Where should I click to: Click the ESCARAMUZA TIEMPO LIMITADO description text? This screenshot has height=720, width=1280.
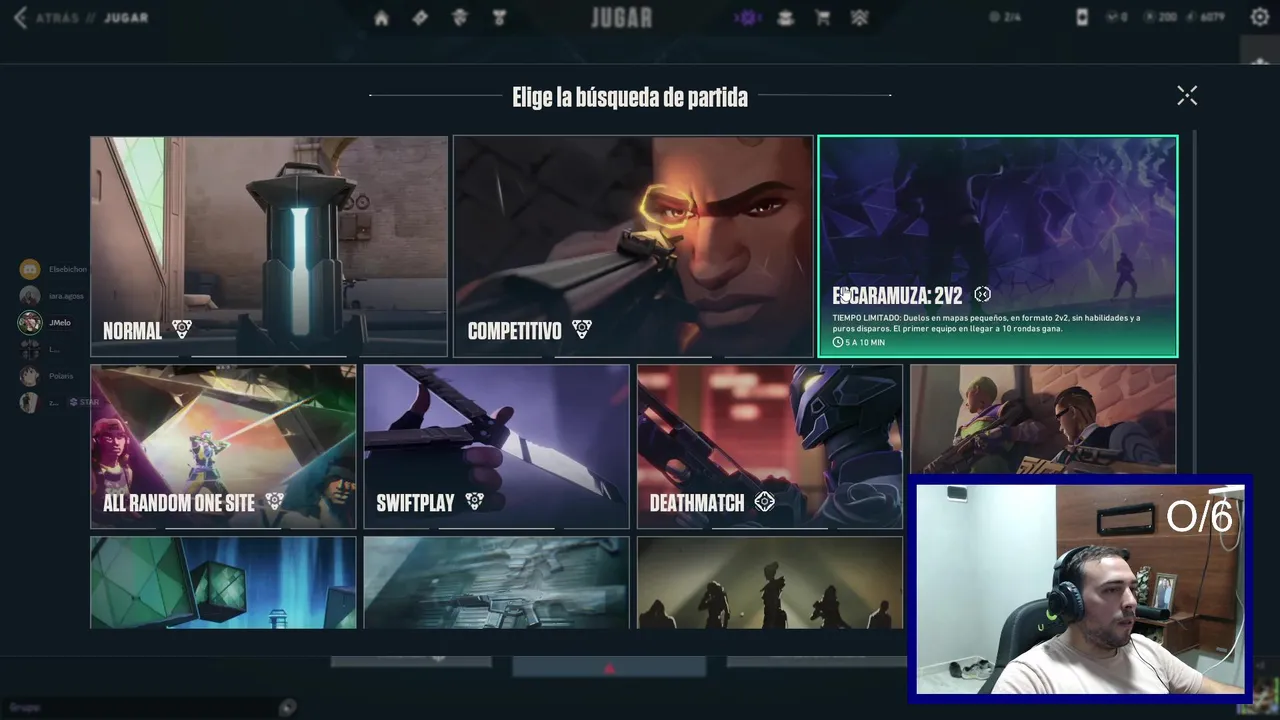(986, 323)
